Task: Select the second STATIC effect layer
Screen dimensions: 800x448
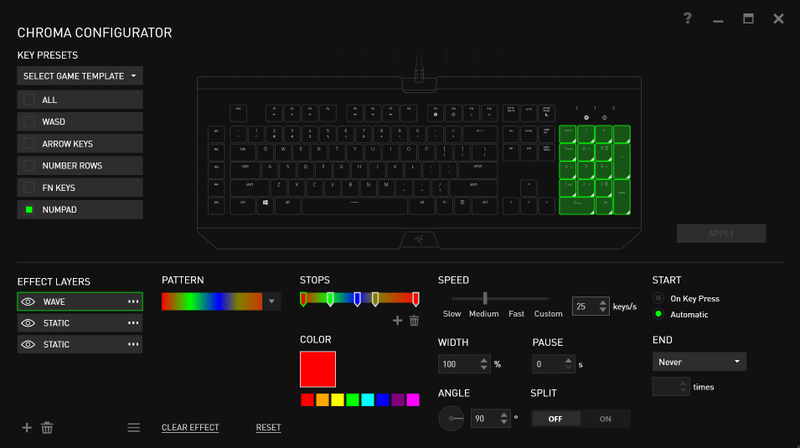Action: pyautogui.click(x=80, y=344)
